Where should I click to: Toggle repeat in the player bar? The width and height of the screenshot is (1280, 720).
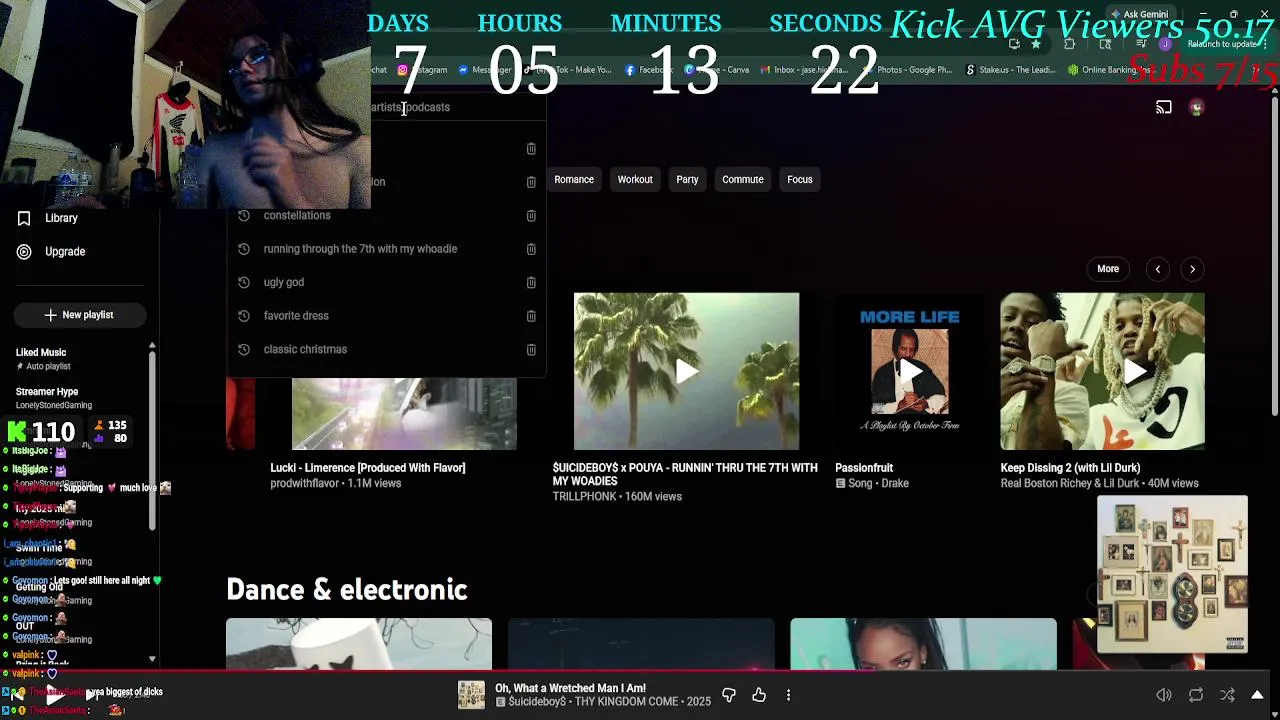[1196, 695]
